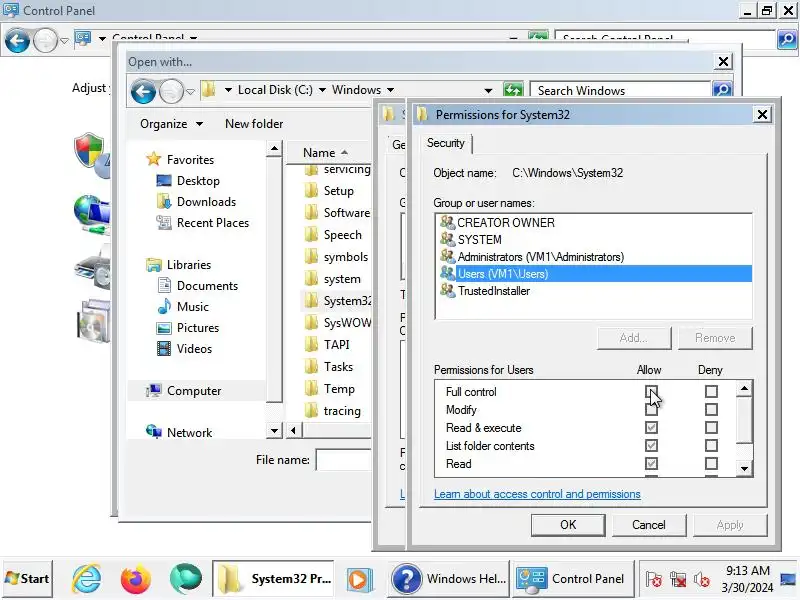Check Deny for Full control

click(711, 392)
